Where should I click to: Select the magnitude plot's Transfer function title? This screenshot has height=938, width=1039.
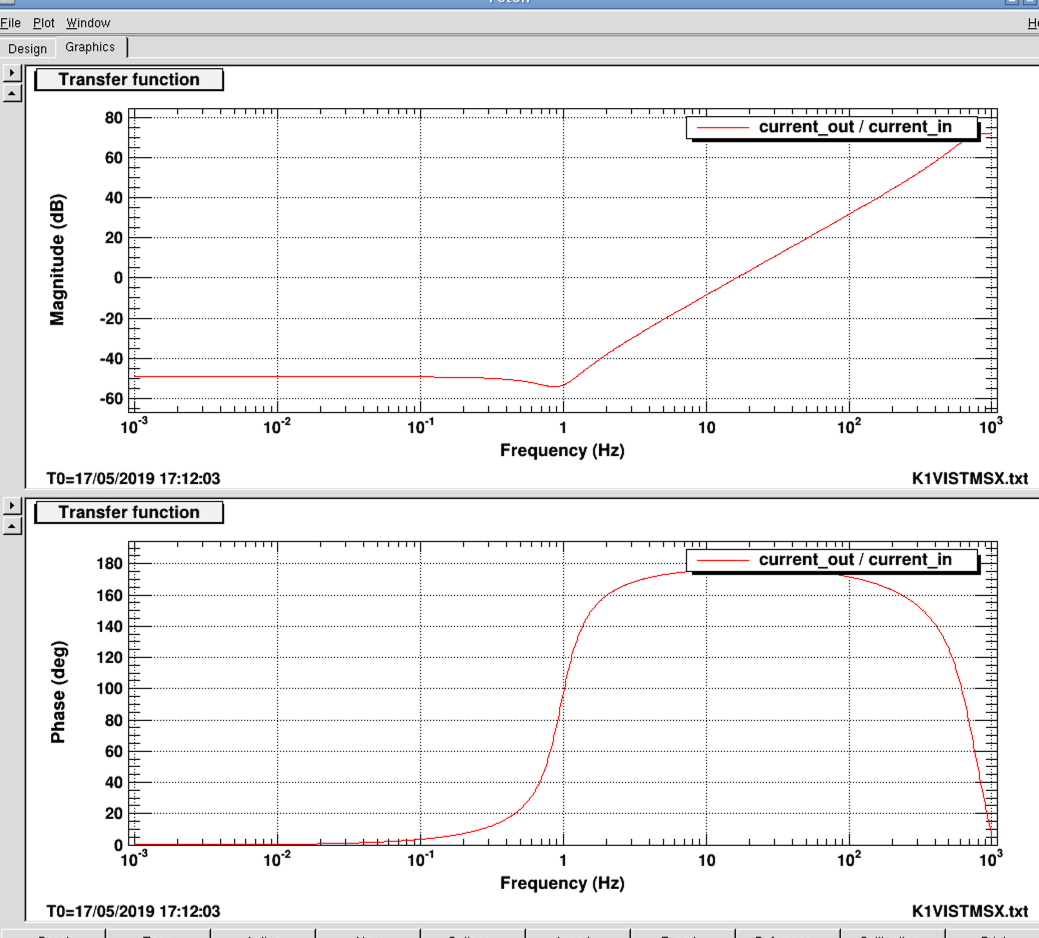click(129, 79)
